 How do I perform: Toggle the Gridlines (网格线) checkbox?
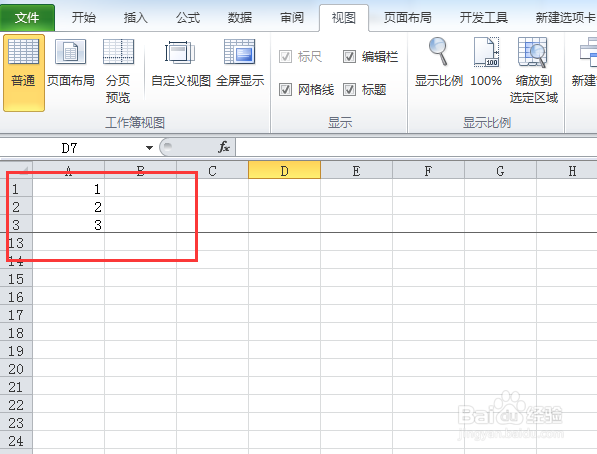[285, 90]
